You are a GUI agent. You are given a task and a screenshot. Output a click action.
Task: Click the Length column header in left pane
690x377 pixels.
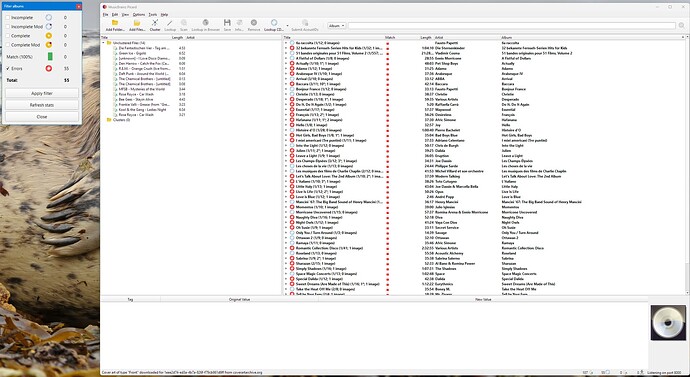coord(177,38)
